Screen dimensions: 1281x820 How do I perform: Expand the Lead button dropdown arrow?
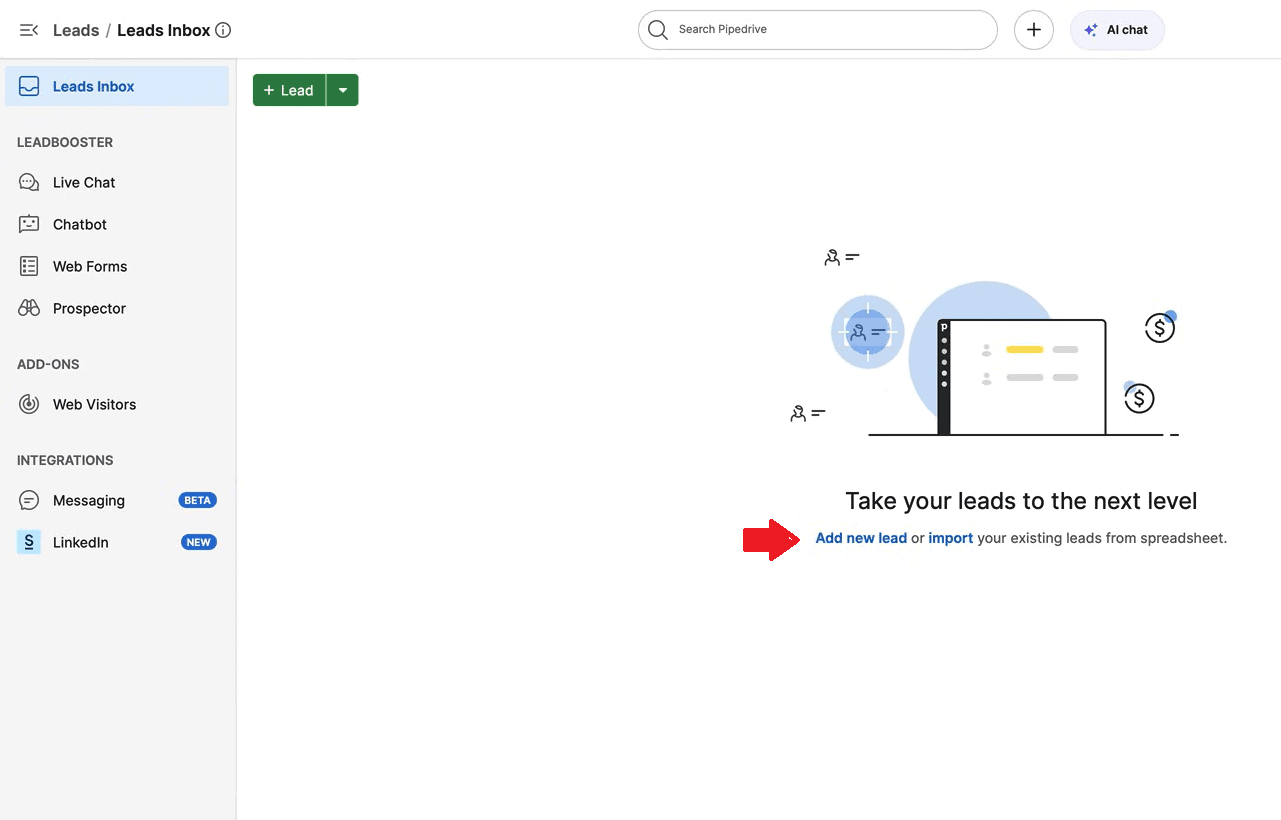tap(343, 90)
